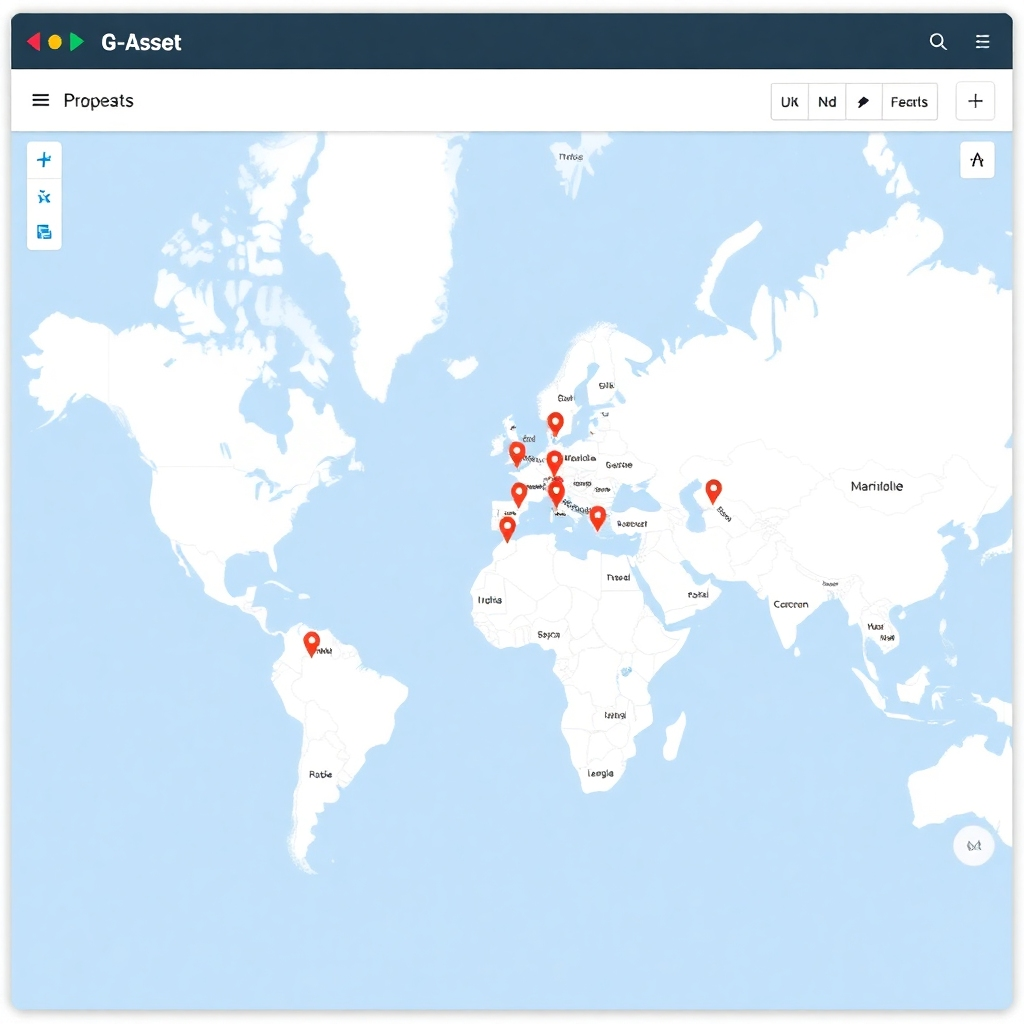Toggle the 'UK' filter
The width and height of the screenshot is (1024, 1024).
point(789,101)
